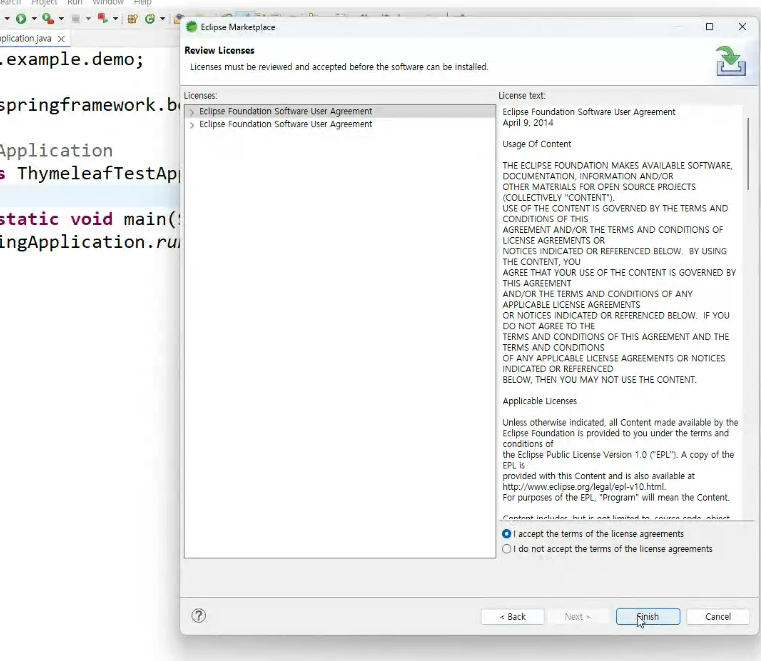Click Finish to install the software

click(648, 617)
